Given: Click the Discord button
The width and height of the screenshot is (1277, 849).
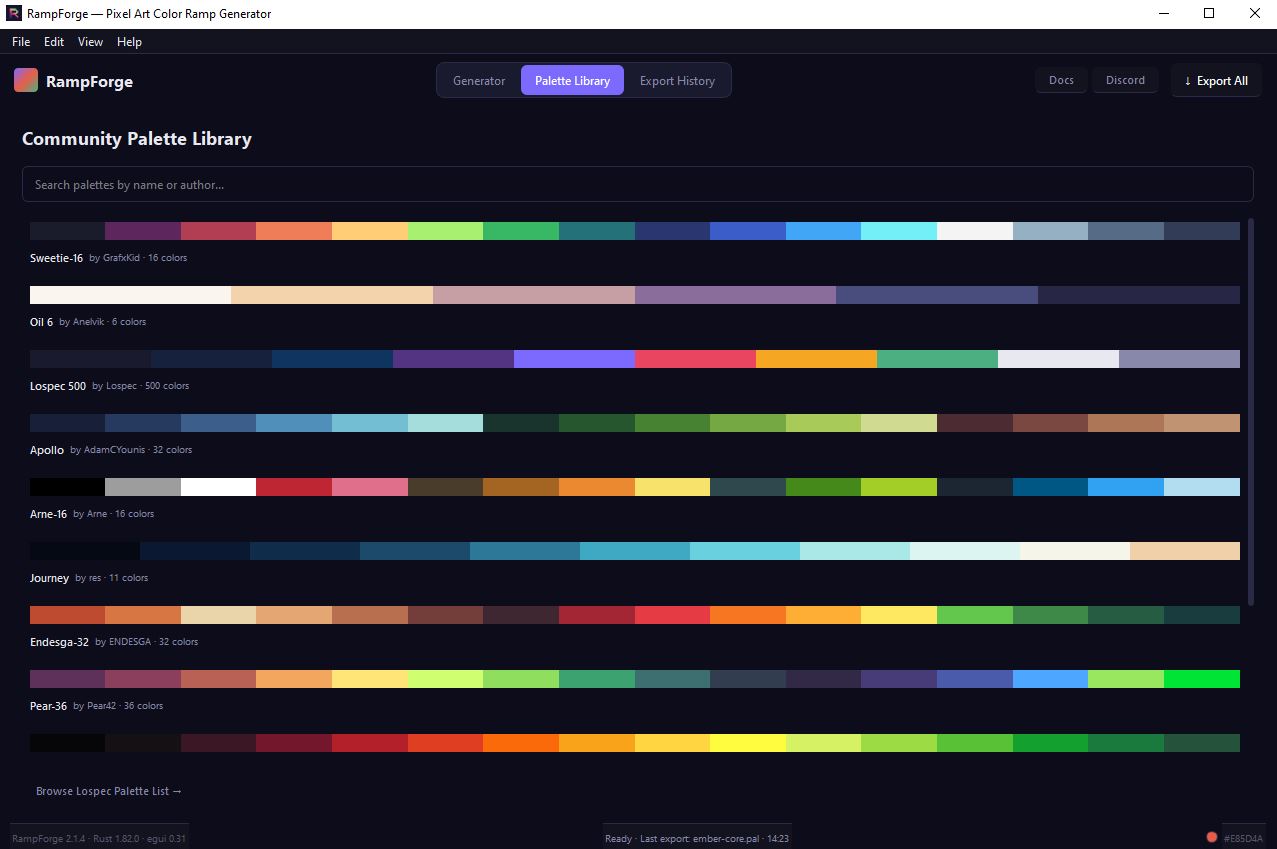Looking at the screenshot, I should pyautogui.click(x=1125, y=80).
